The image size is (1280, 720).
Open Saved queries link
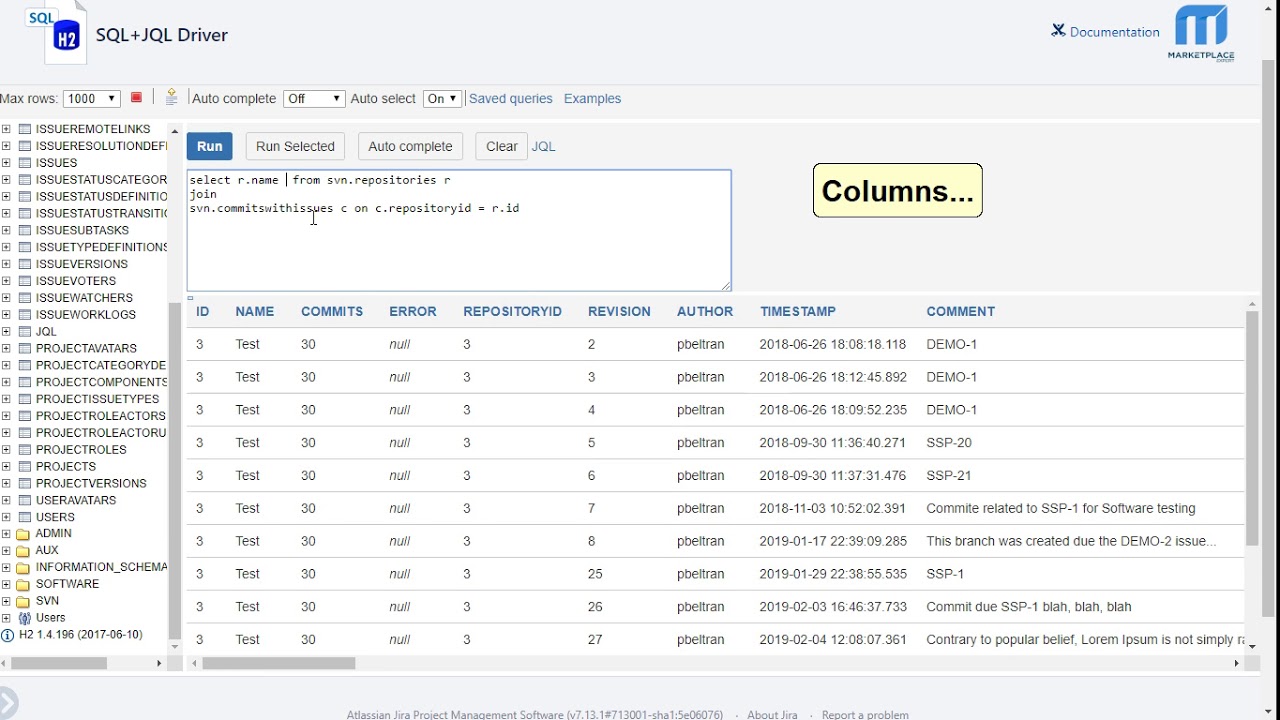tap(511, 98)
